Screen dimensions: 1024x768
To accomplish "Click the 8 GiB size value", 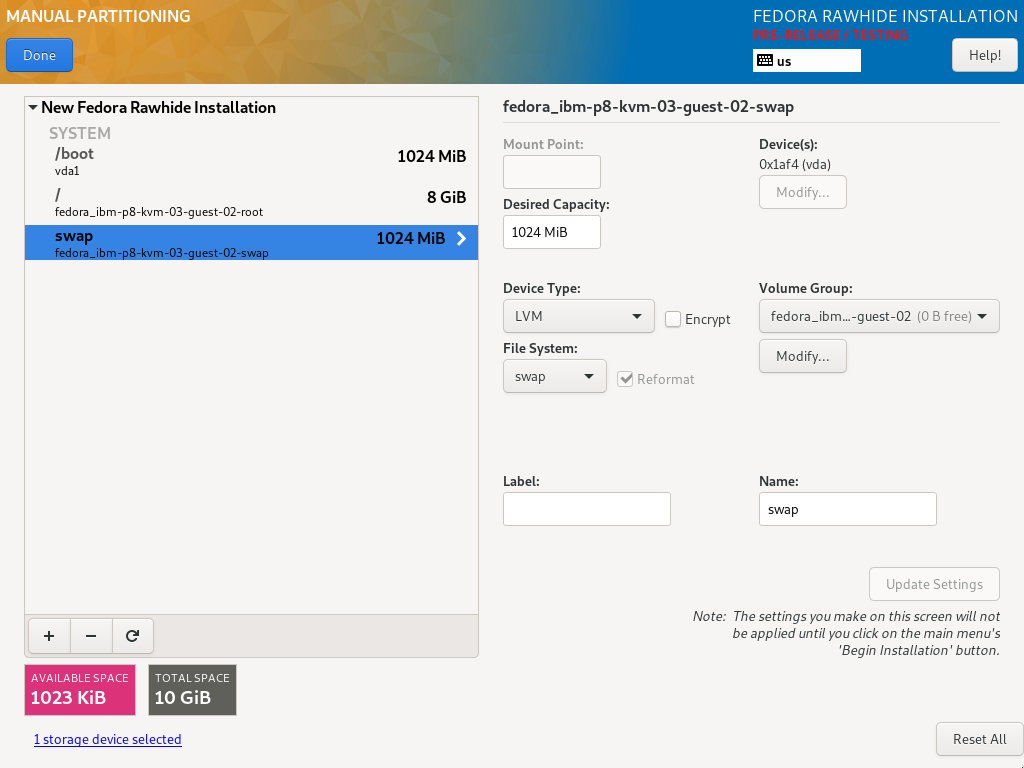I will click(x=447, y=197).
